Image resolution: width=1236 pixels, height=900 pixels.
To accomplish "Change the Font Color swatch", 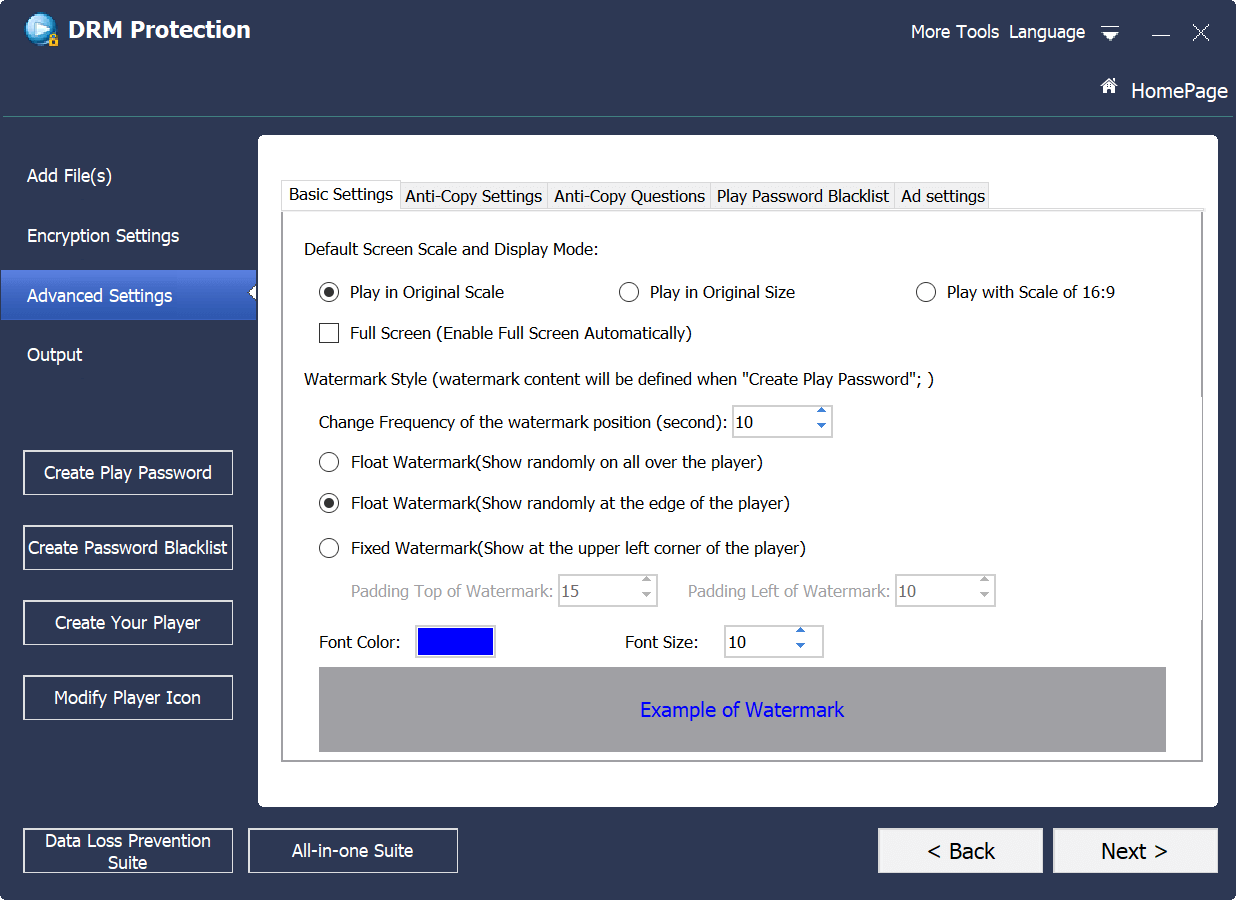I will click(455, 641).
